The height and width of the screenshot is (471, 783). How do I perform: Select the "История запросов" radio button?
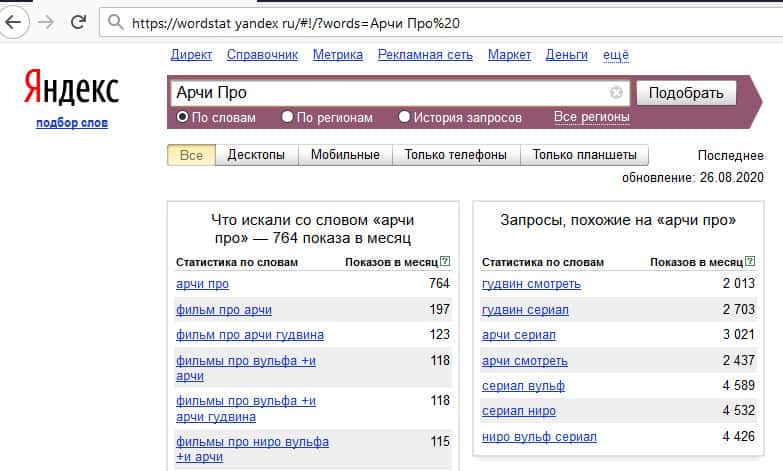[404, 117]
